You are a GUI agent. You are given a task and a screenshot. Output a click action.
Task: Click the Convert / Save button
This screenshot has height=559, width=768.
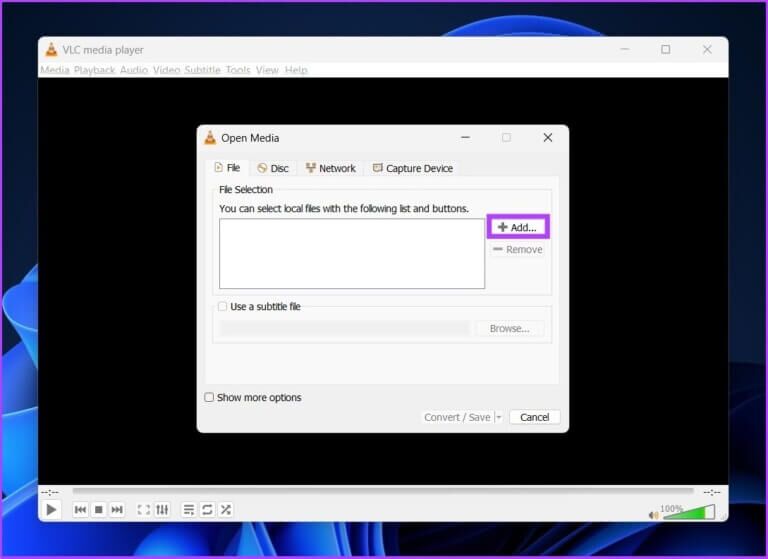pos(457,417)
